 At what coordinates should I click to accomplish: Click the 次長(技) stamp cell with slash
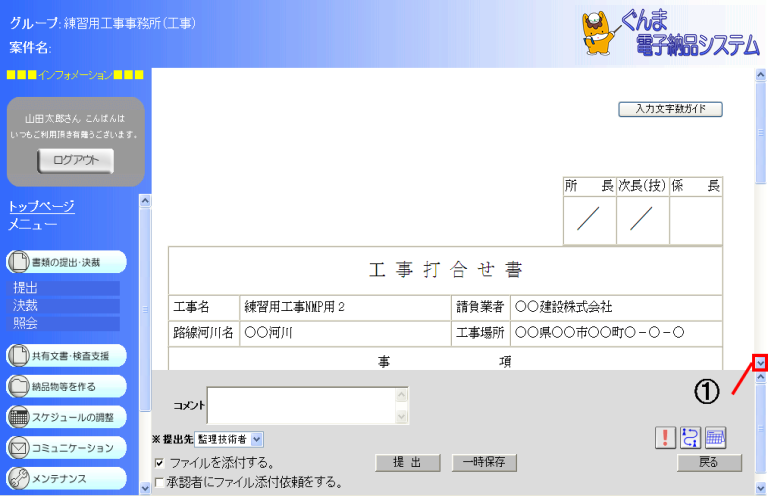(x=642, y=220)
